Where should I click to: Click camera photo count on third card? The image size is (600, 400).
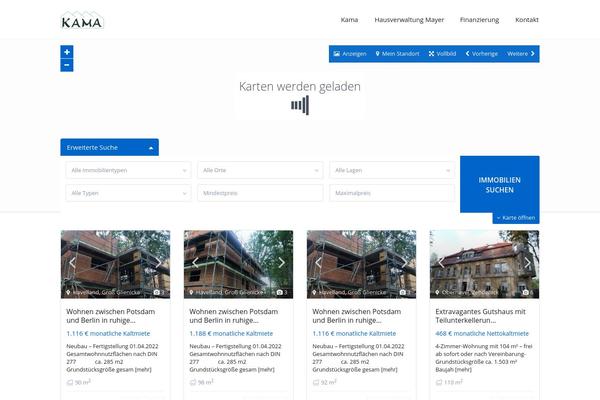405,292
